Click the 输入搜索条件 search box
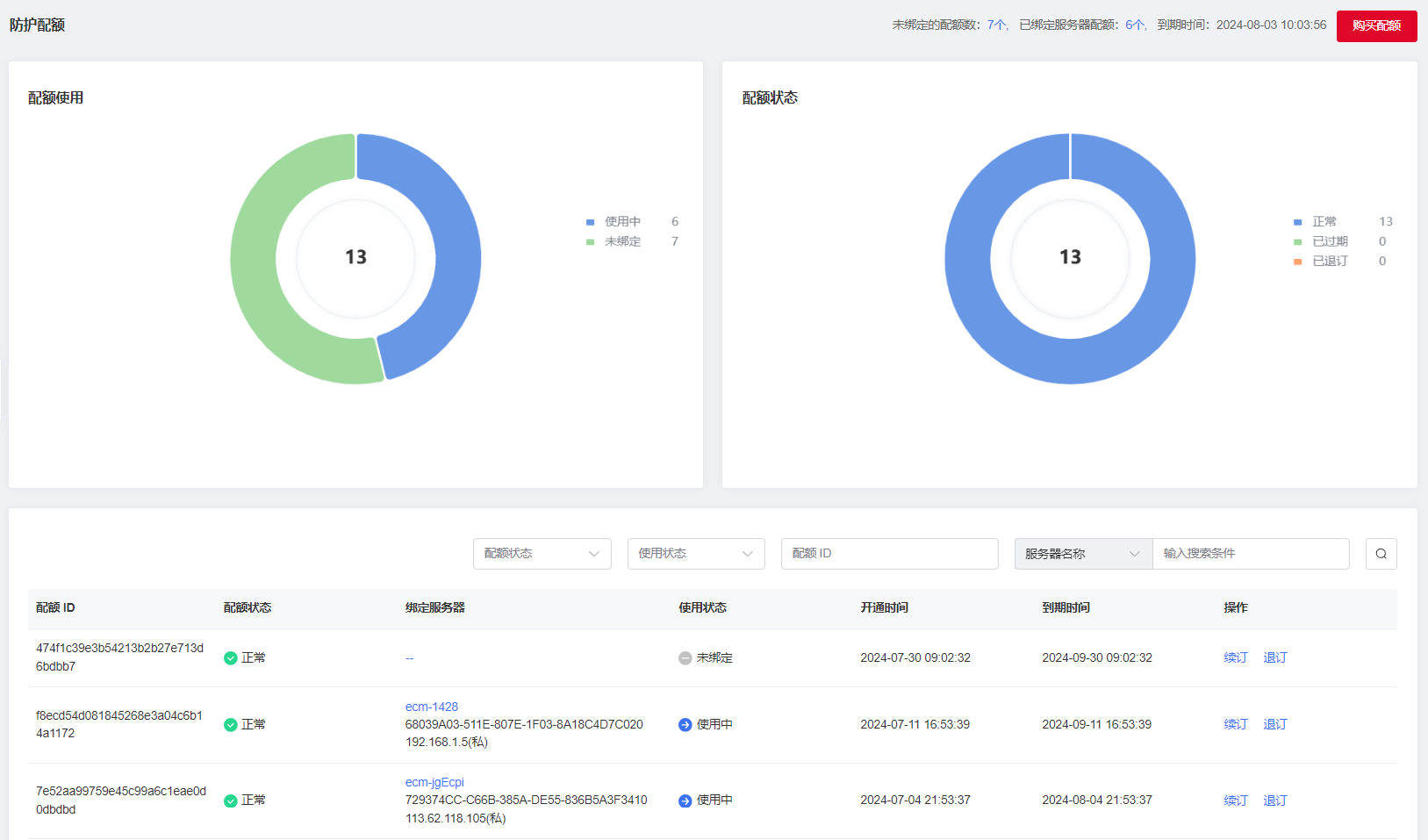The image size is (1428, 840). pos(1251,554)
